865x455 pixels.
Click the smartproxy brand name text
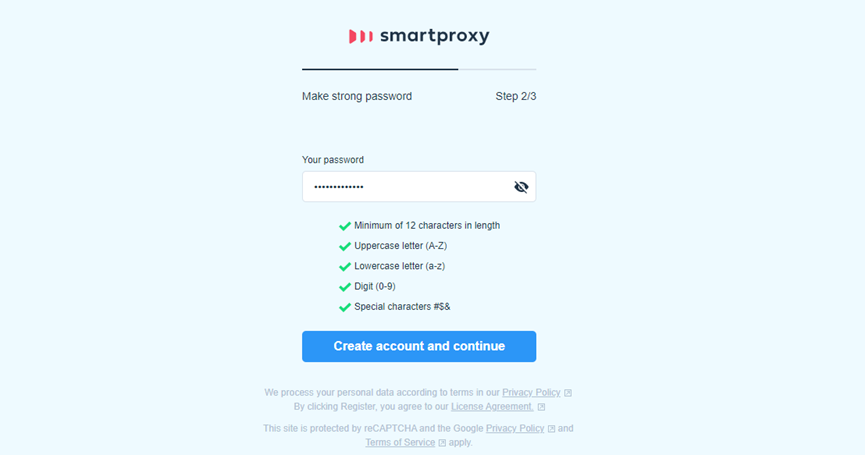coord(435,36)
